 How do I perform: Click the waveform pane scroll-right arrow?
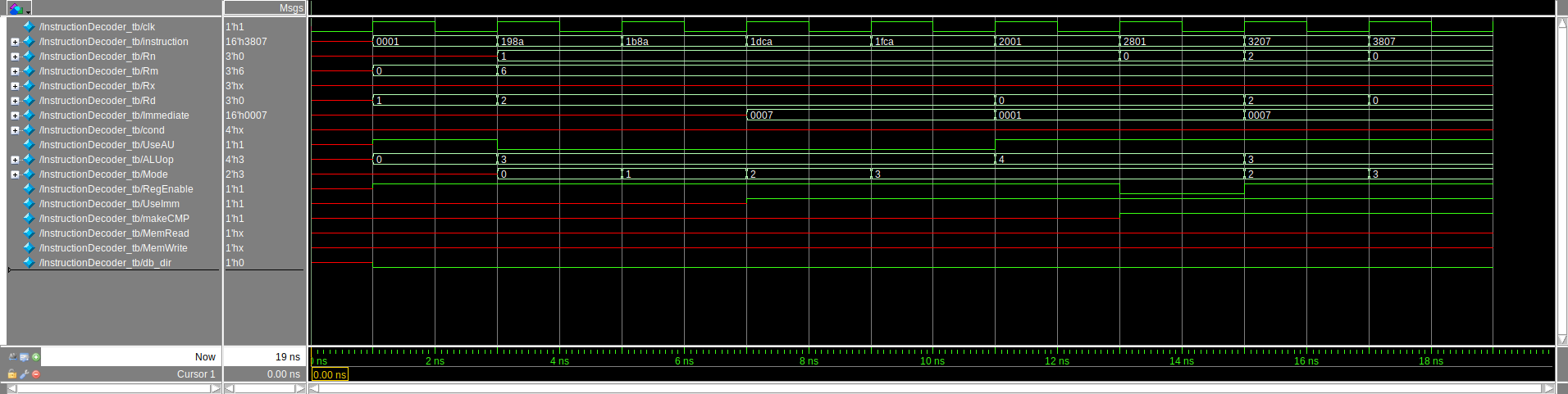(1548, 388)
